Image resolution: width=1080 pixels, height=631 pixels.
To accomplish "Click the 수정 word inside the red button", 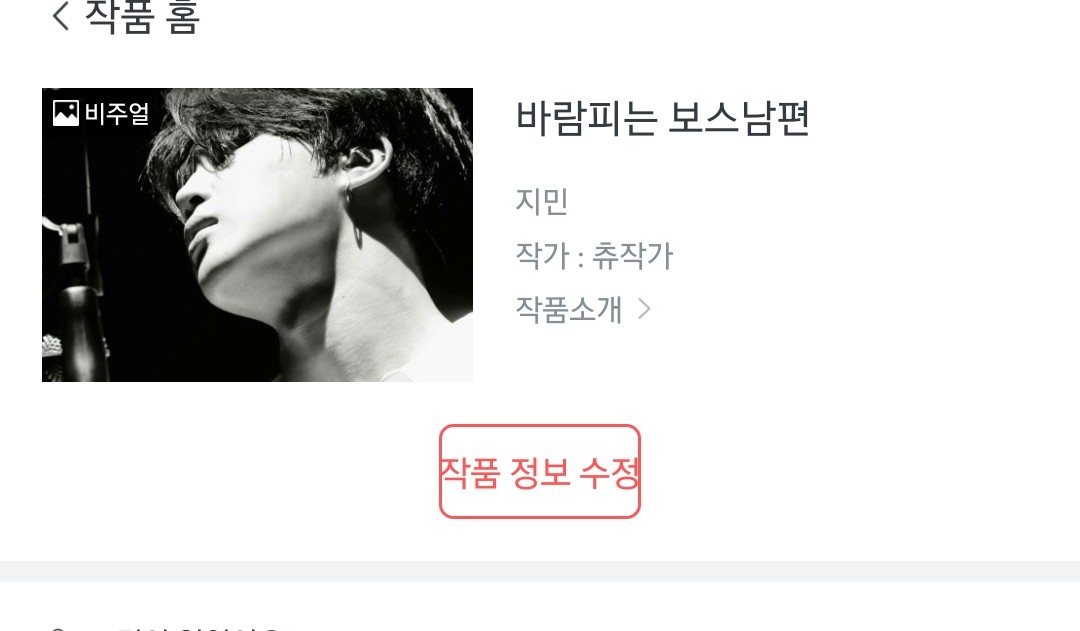I will (x=610, y=473).
